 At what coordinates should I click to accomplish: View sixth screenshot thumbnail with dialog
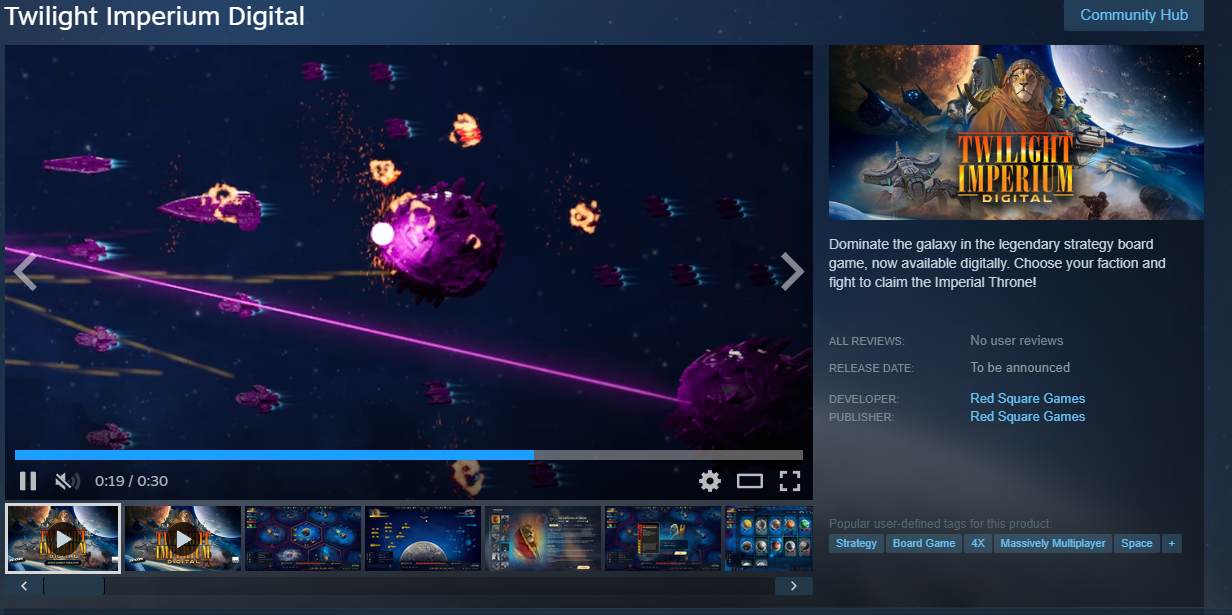click(663, 538)
